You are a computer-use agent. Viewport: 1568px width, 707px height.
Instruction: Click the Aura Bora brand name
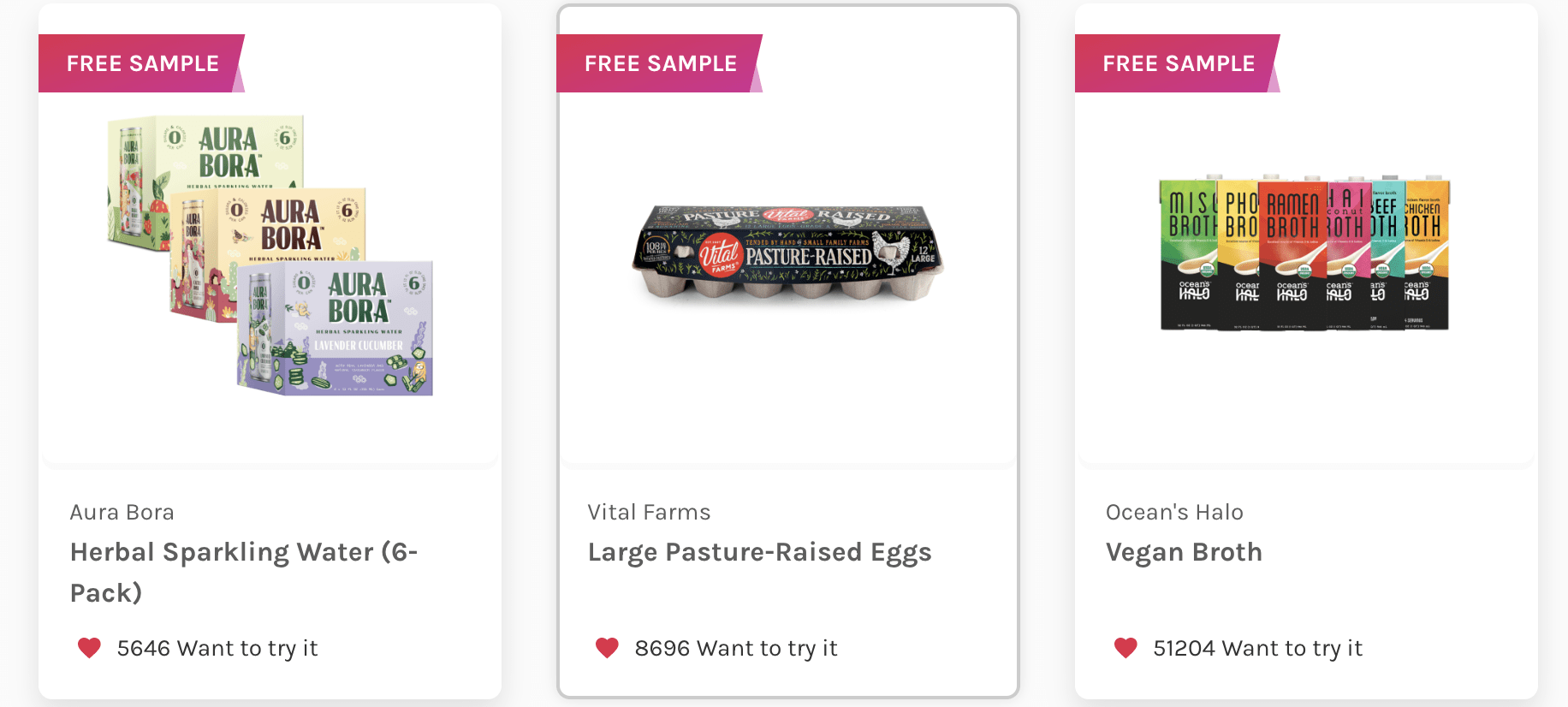coord(122,512)
